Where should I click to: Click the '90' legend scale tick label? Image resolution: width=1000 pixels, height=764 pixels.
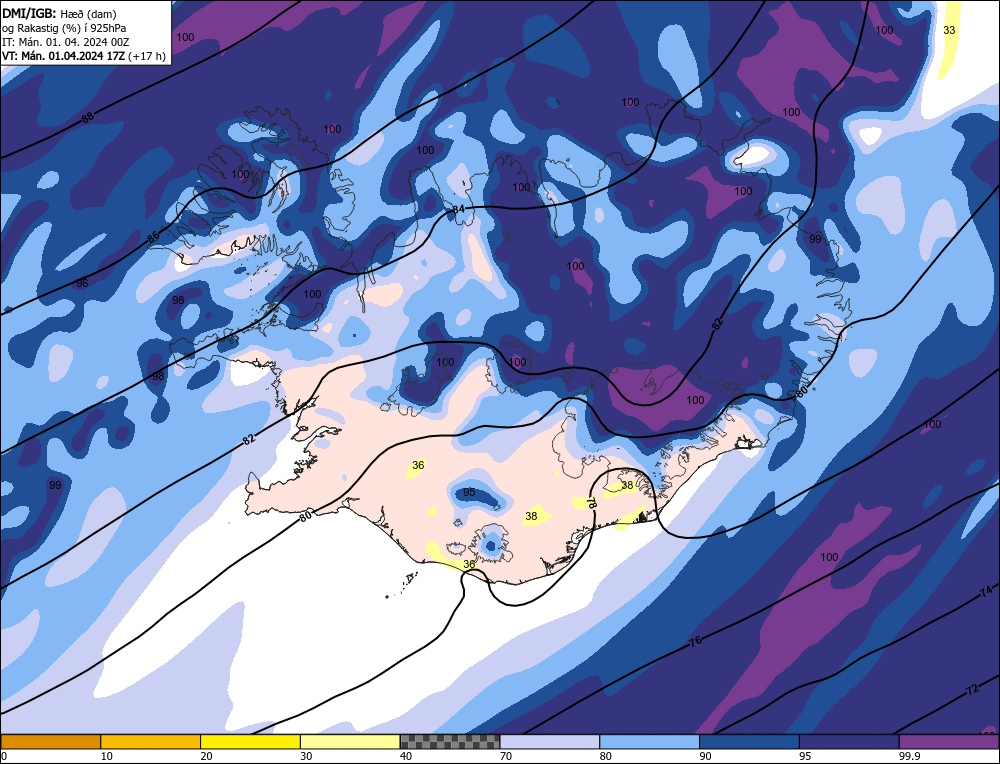point(705,756)
